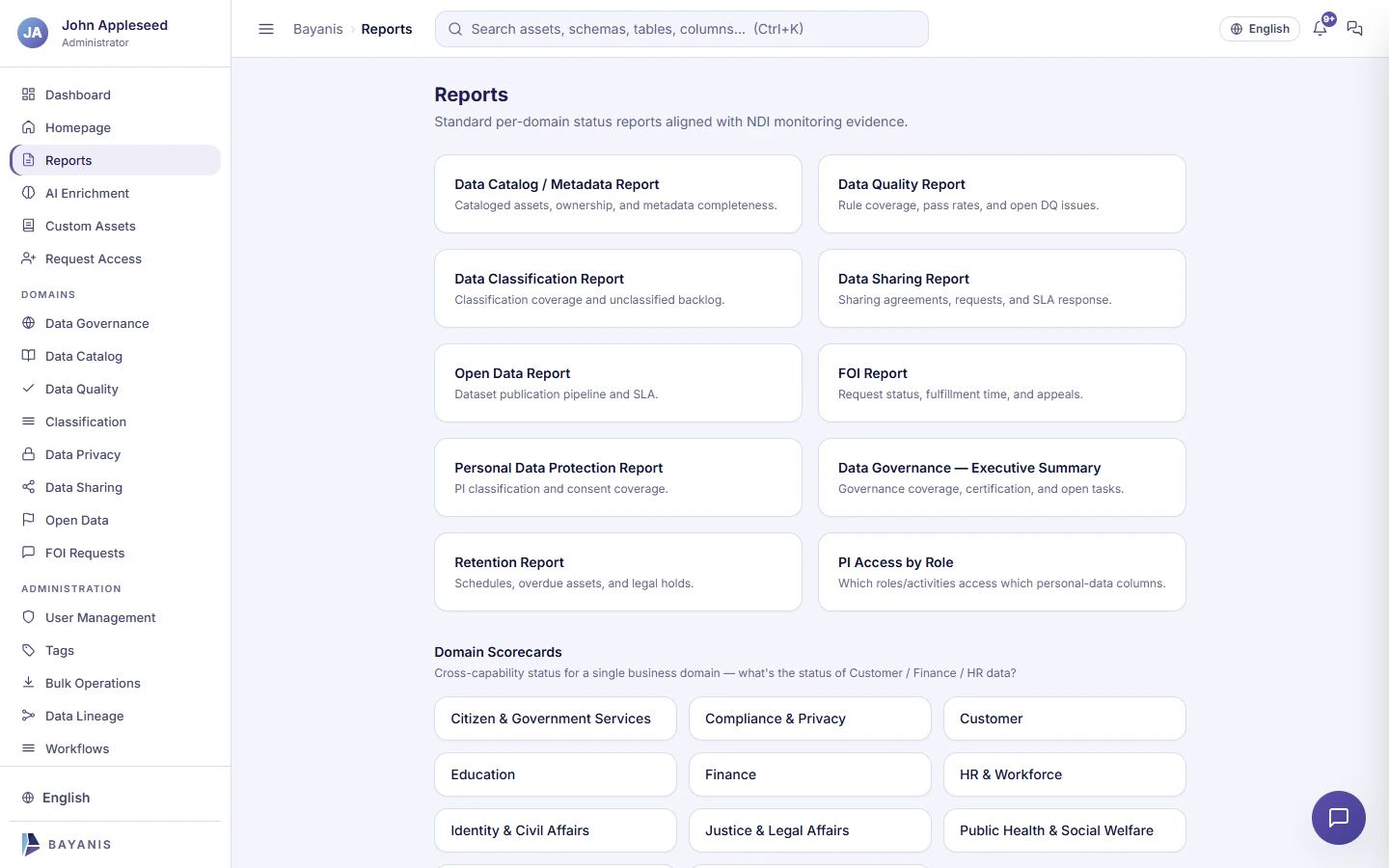
Task: Click the Data Quality checkmark icon
Action: pyautogui.click(x=28, y=389)
